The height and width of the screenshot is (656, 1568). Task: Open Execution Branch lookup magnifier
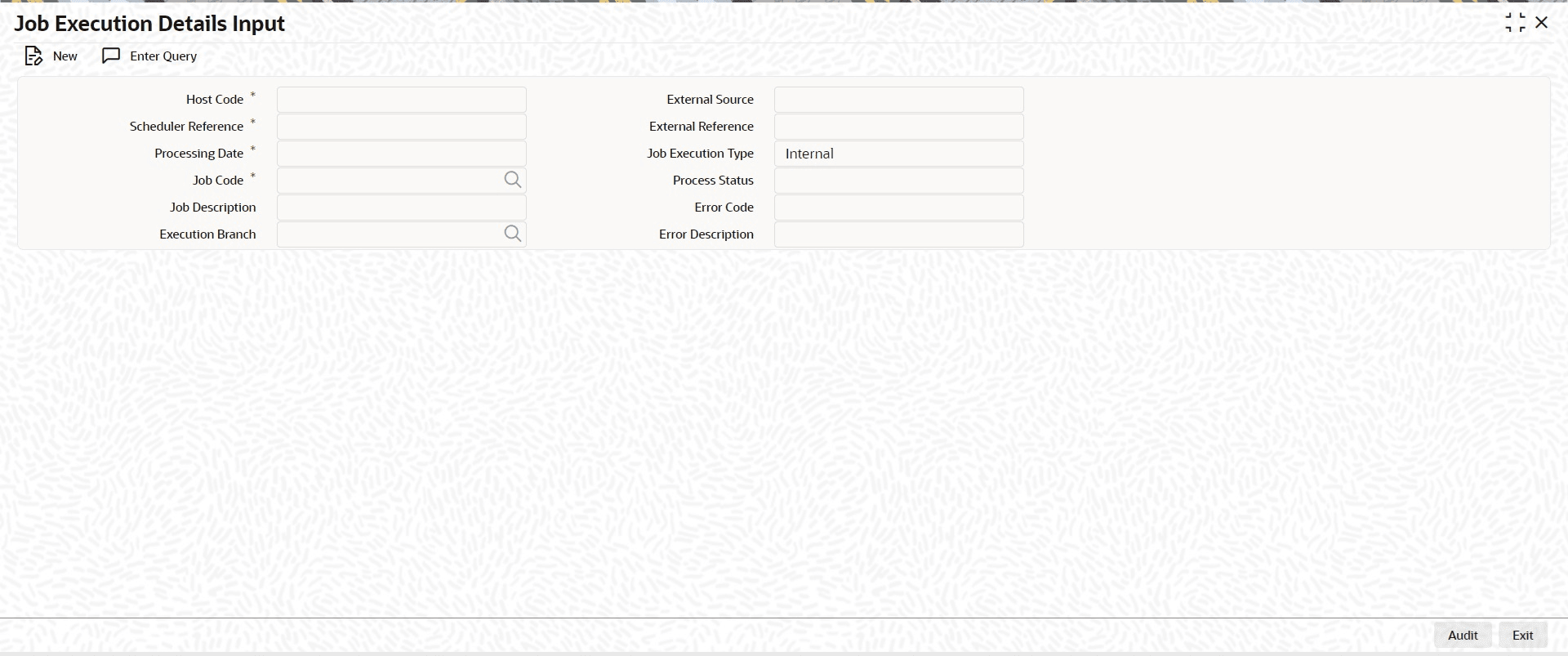(x=512, y=234)
